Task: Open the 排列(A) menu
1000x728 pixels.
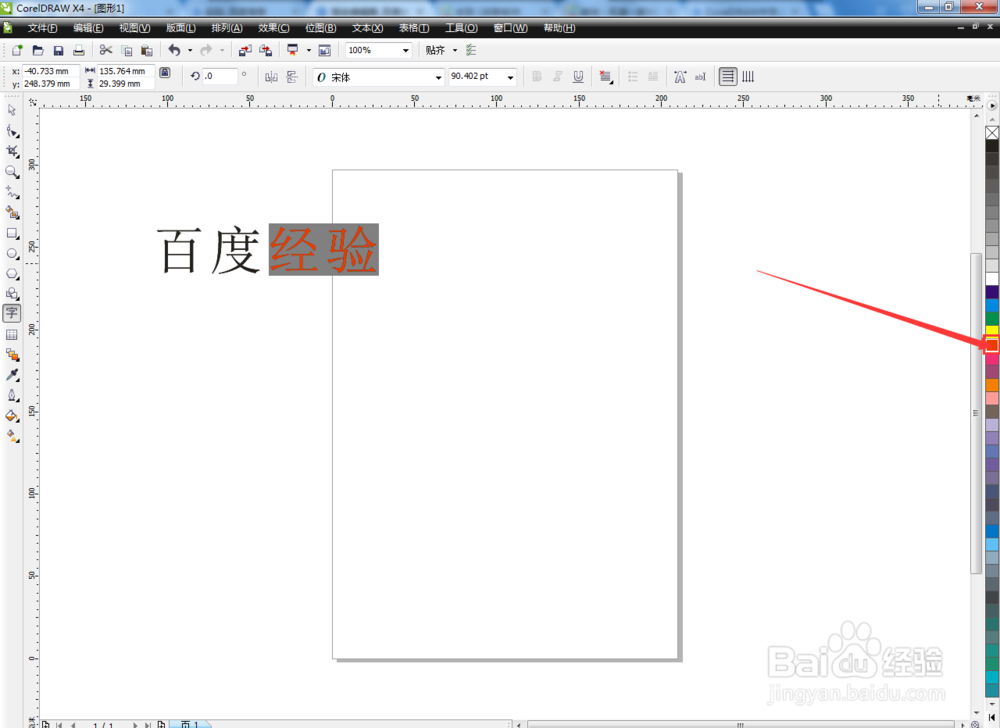Action: tap(227, 28)
